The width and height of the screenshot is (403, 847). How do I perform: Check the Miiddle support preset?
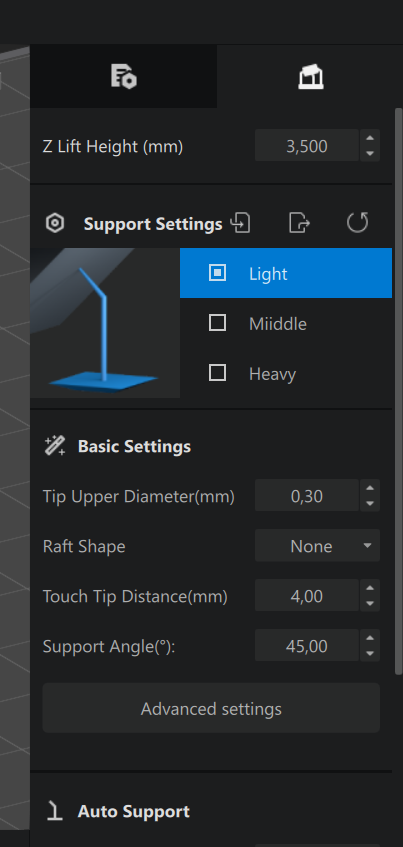[217, 323]
